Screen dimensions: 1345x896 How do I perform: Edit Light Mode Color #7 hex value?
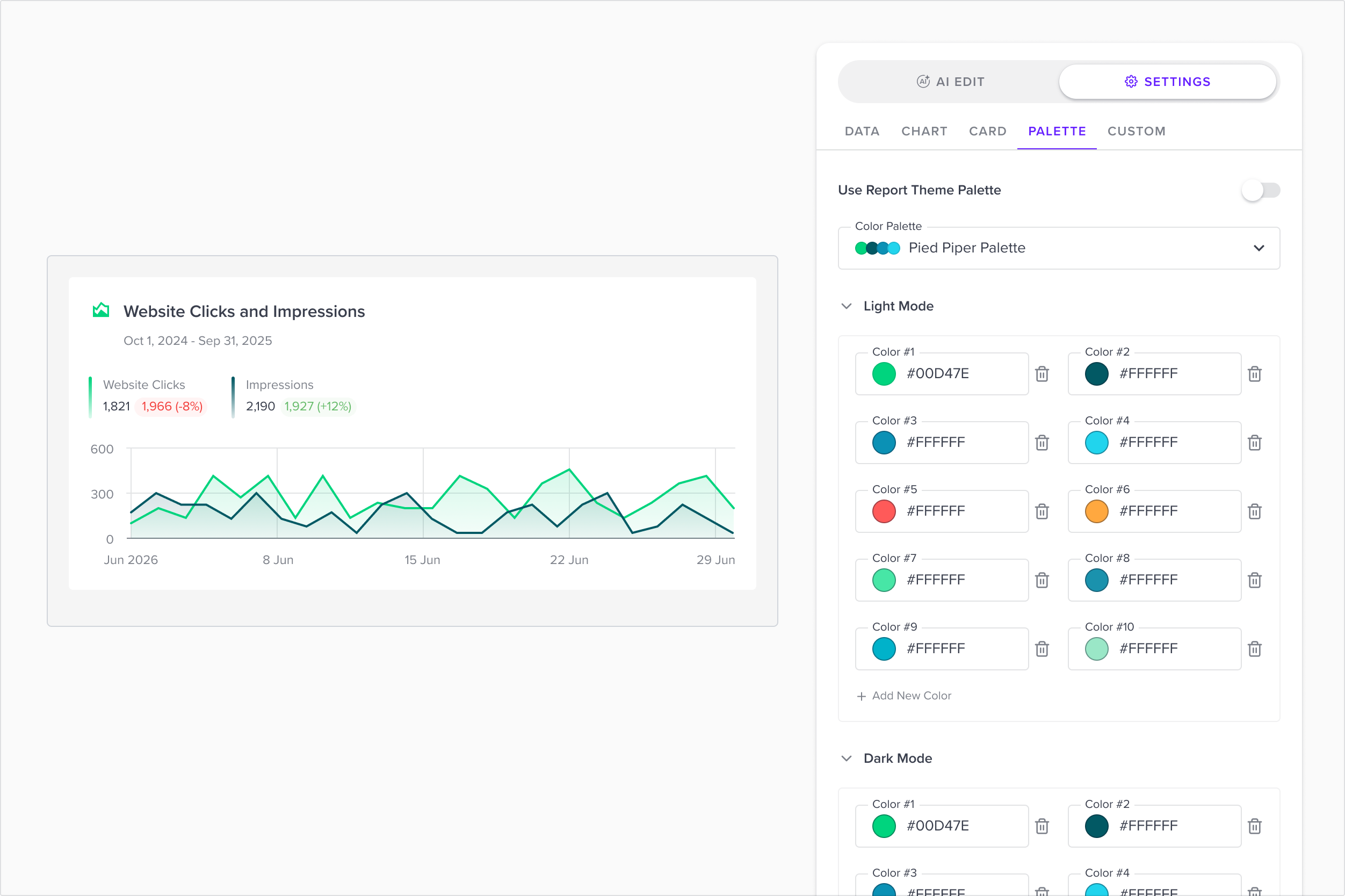pyautogui.click(x=936, y=580)
